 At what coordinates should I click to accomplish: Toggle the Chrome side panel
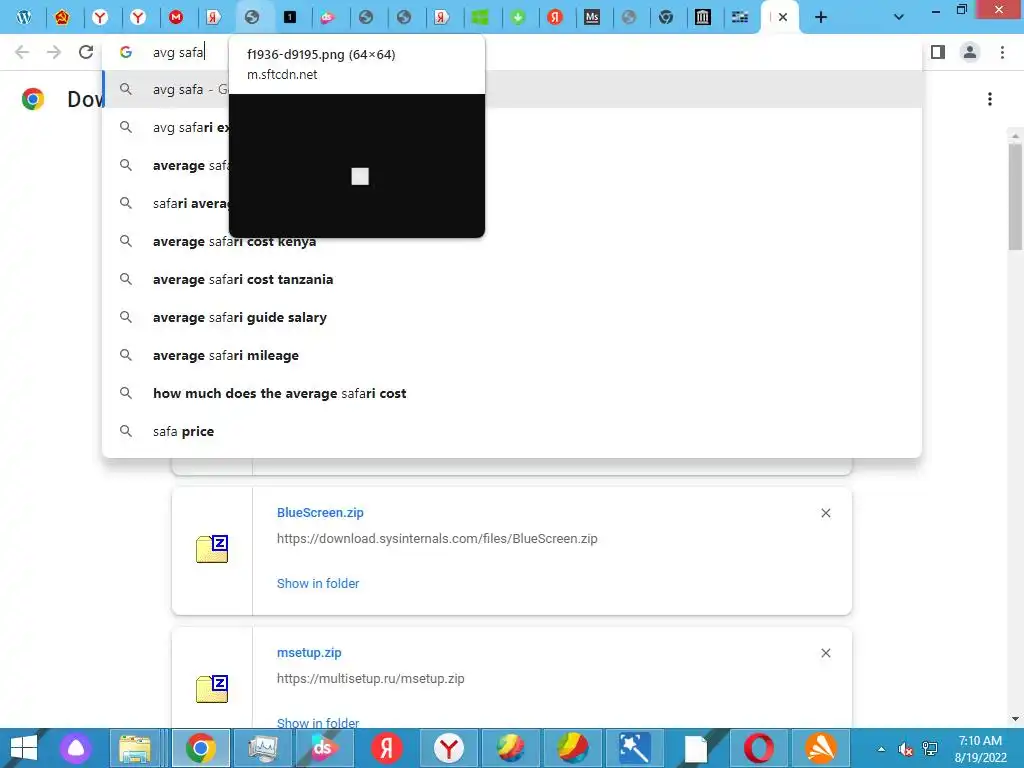coord(938,52)
